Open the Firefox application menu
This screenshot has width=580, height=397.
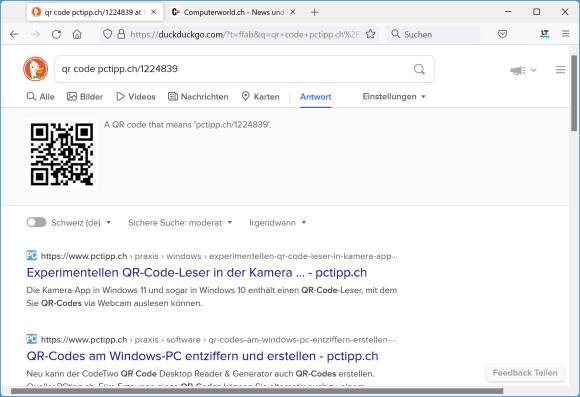pos(566,34)
